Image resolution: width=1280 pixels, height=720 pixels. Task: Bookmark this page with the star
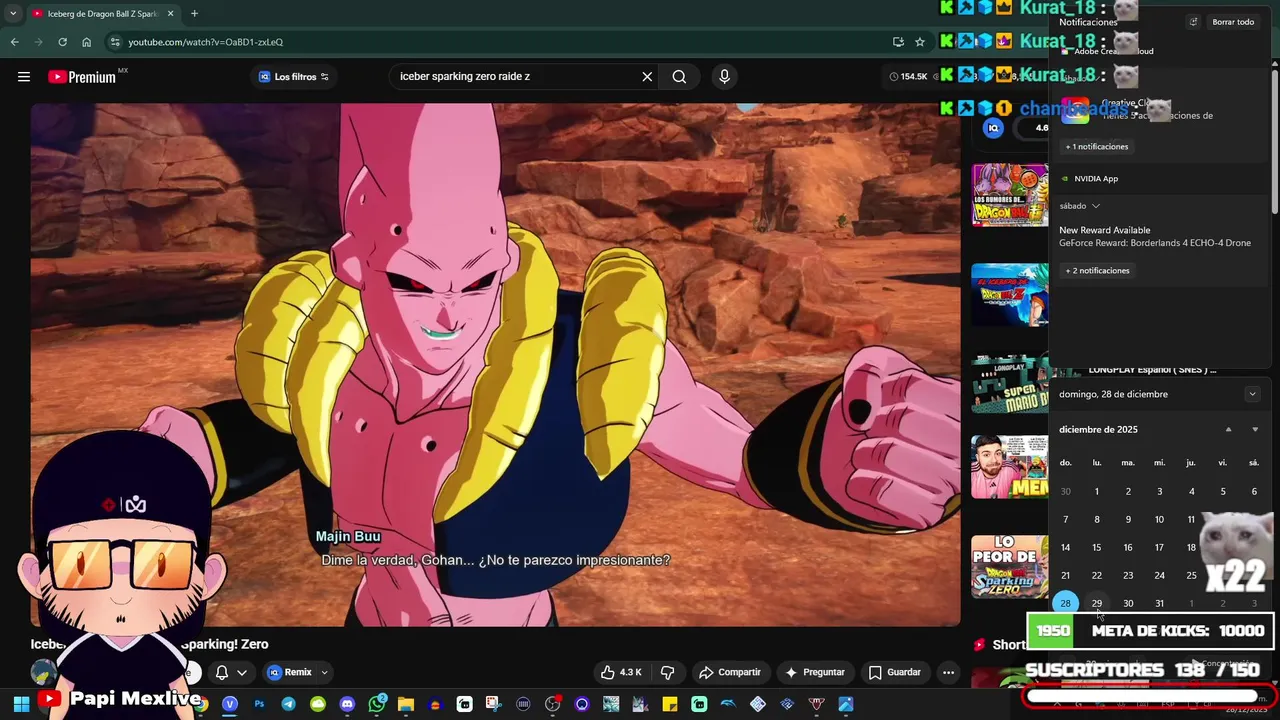pos(920,42)
